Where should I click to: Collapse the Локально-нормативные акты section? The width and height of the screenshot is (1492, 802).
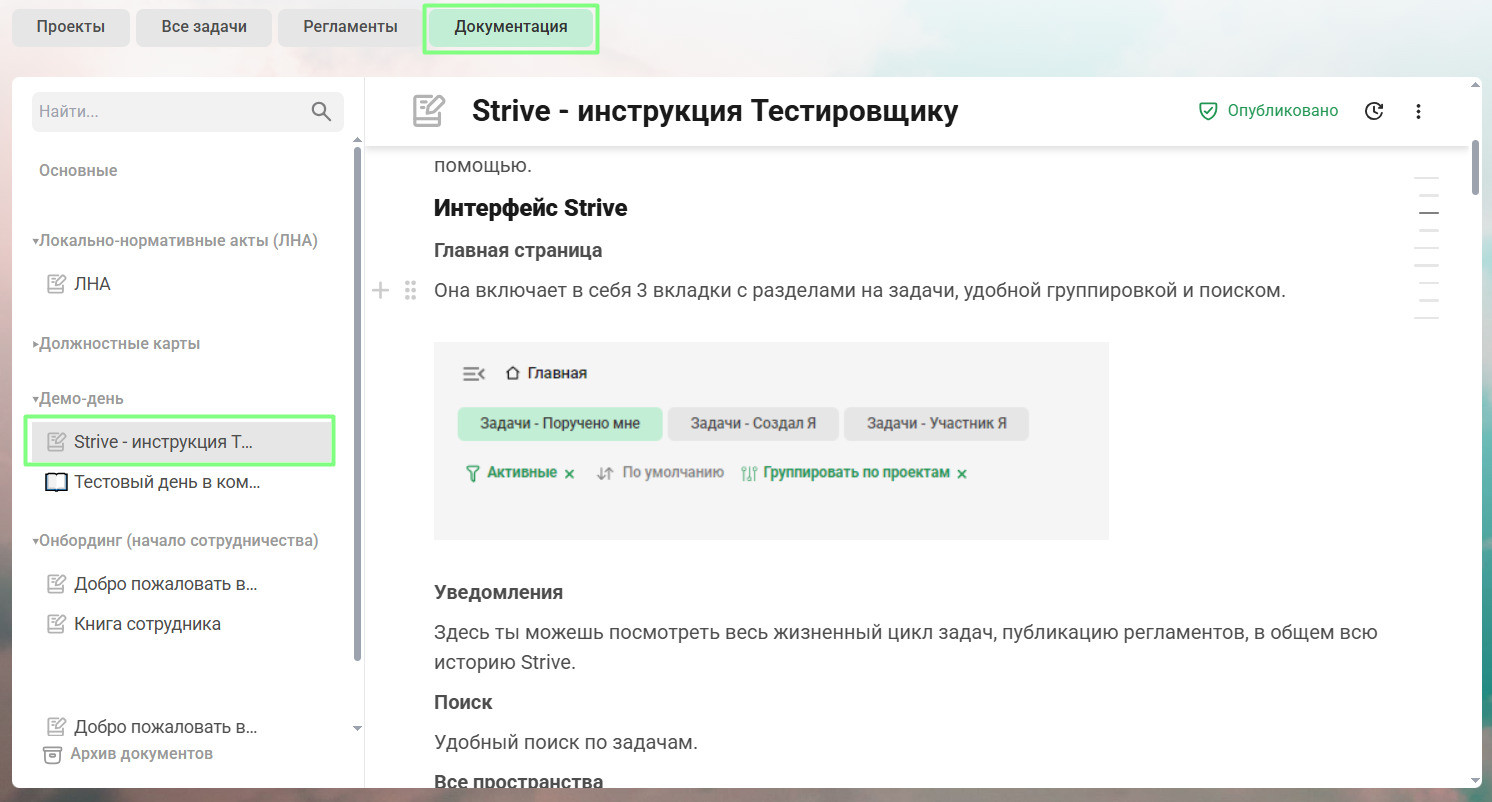tap(35, 241)
